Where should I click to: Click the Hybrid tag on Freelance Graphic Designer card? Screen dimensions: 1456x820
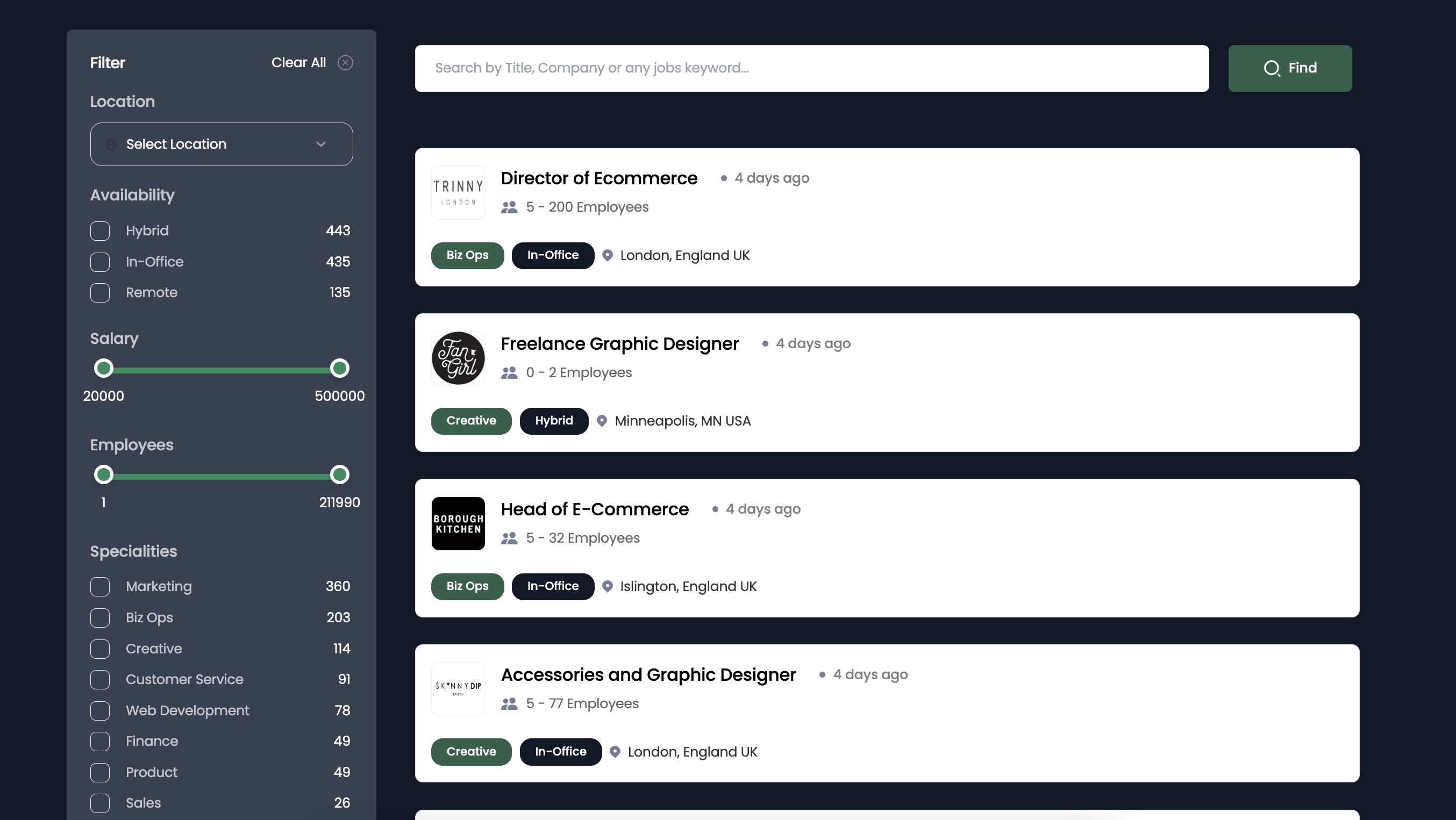554,421
